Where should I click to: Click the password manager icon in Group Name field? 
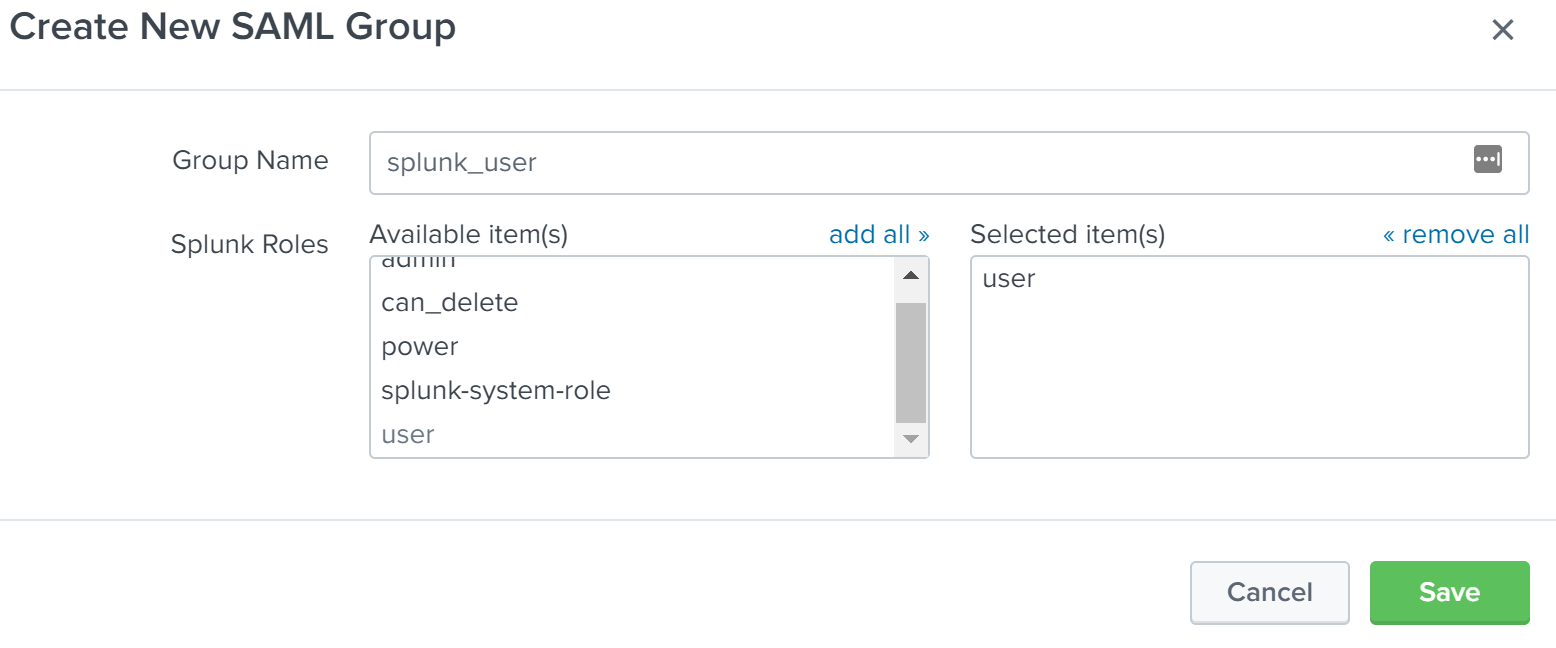[x=1487, y=159]
